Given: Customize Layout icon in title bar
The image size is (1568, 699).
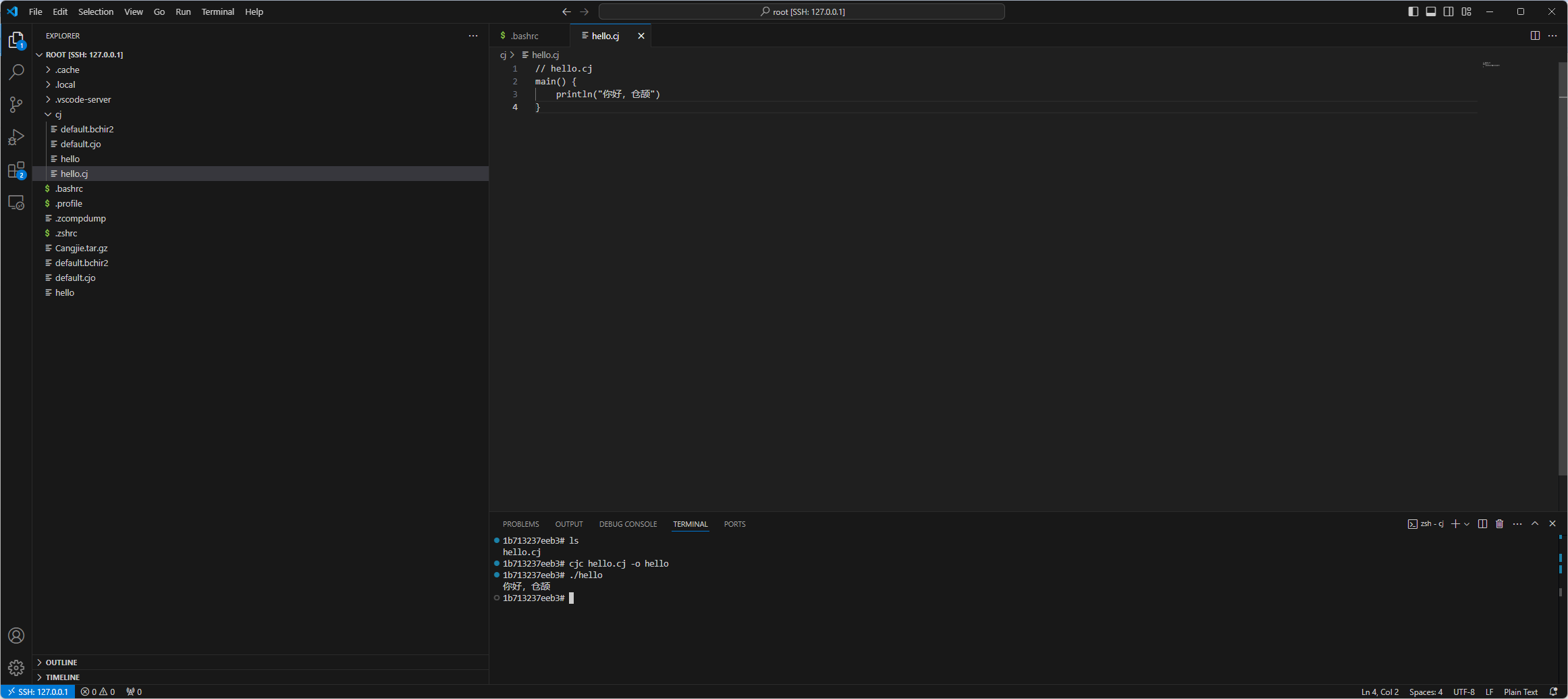Looking at the screenshot, I should click(1466, 11).
